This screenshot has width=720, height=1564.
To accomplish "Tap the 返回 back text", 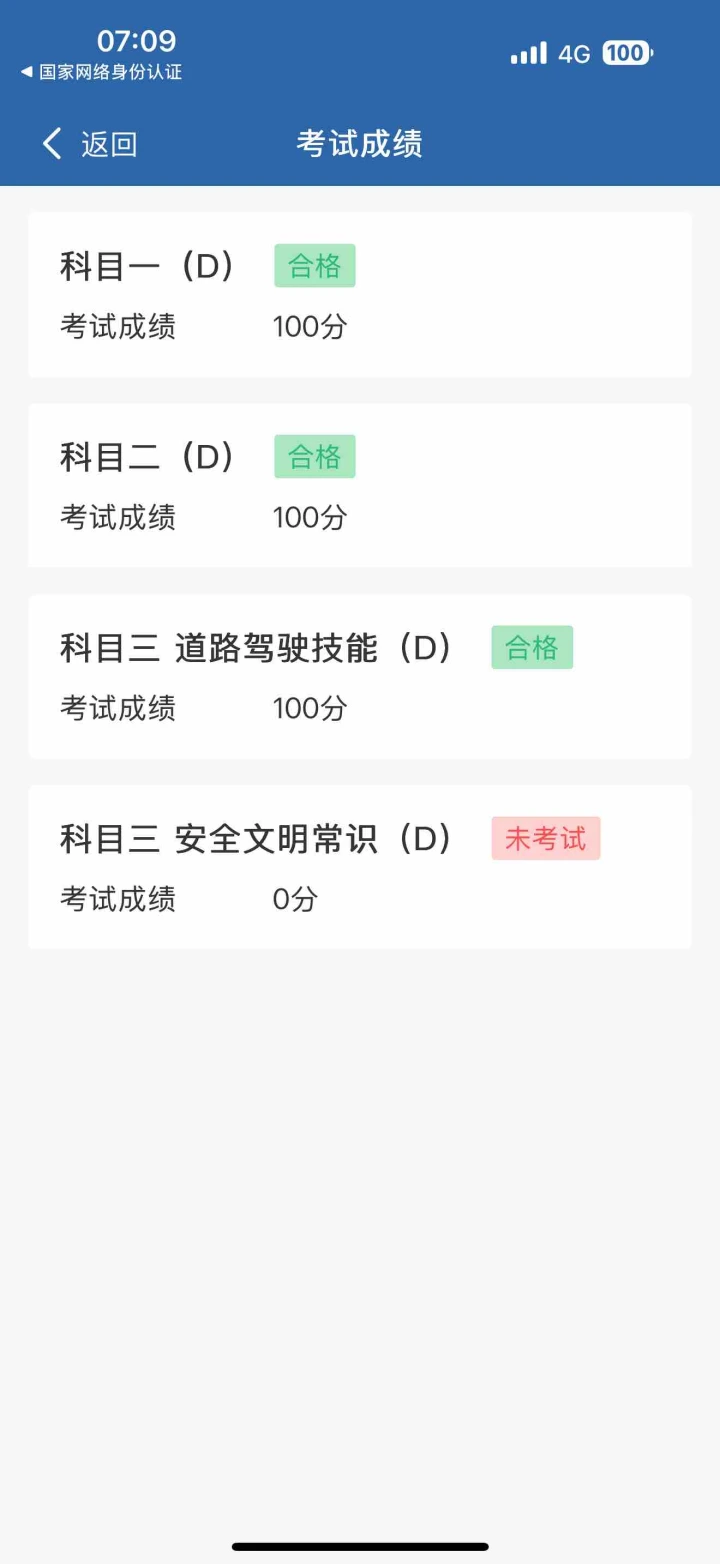I will [x=109, y=145].
